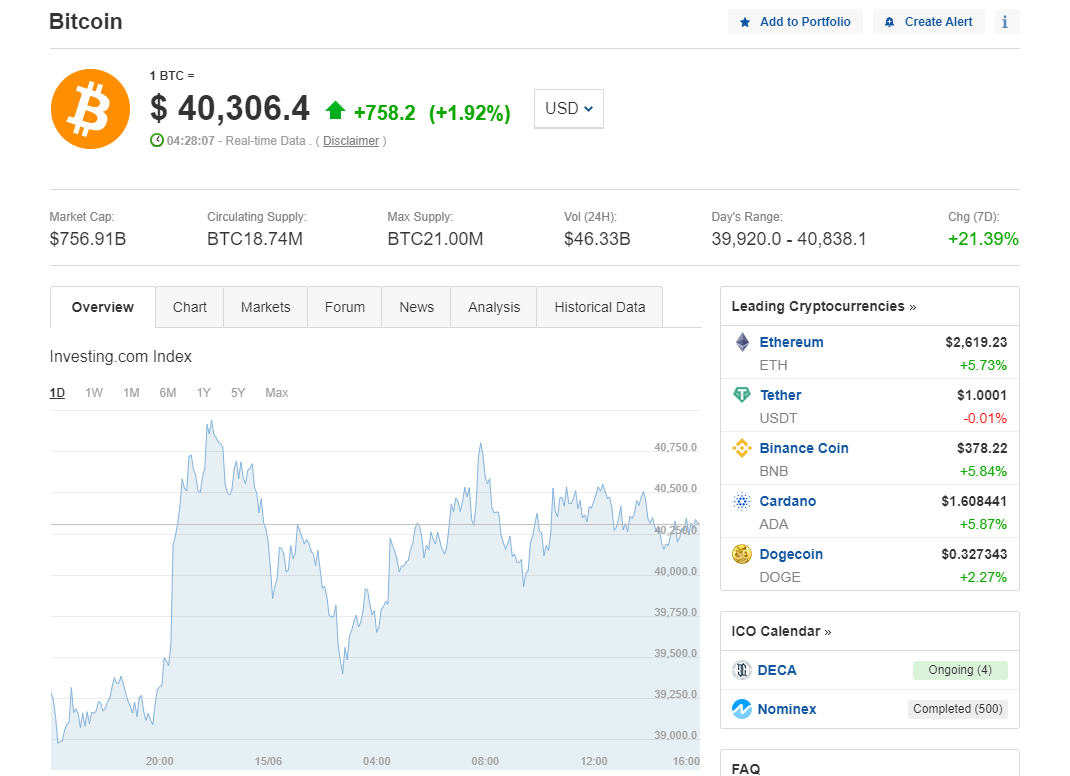Click the green up arrow next to price
Screen dimensions: 1070x776
(335, 111)
